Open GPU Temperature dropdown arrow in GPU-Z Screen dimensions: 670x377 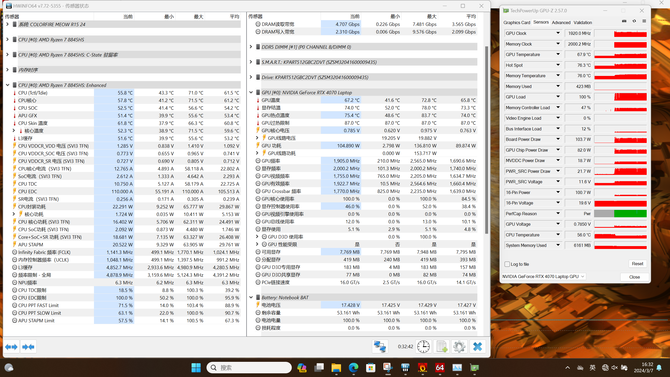pyautogui.click(x=558, y=54)
